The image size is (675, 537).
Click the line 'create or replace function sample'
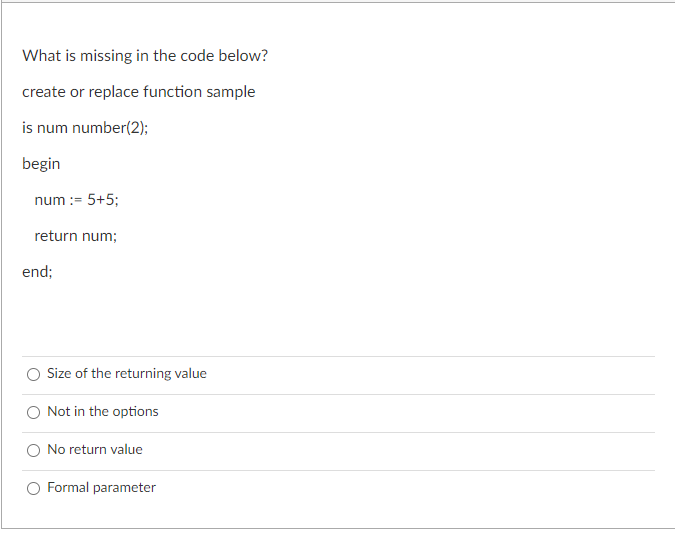139,92
